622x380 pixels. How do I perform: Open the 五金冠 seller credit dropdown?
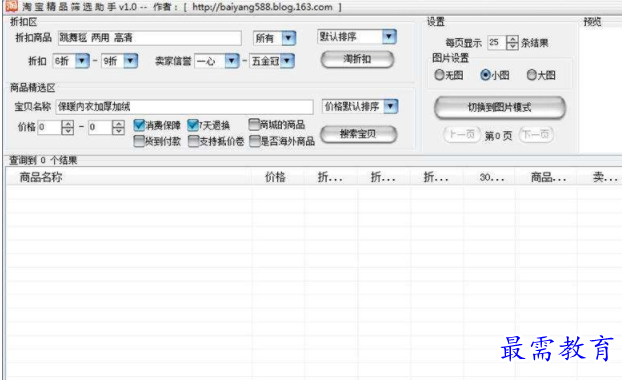point(287,61)
